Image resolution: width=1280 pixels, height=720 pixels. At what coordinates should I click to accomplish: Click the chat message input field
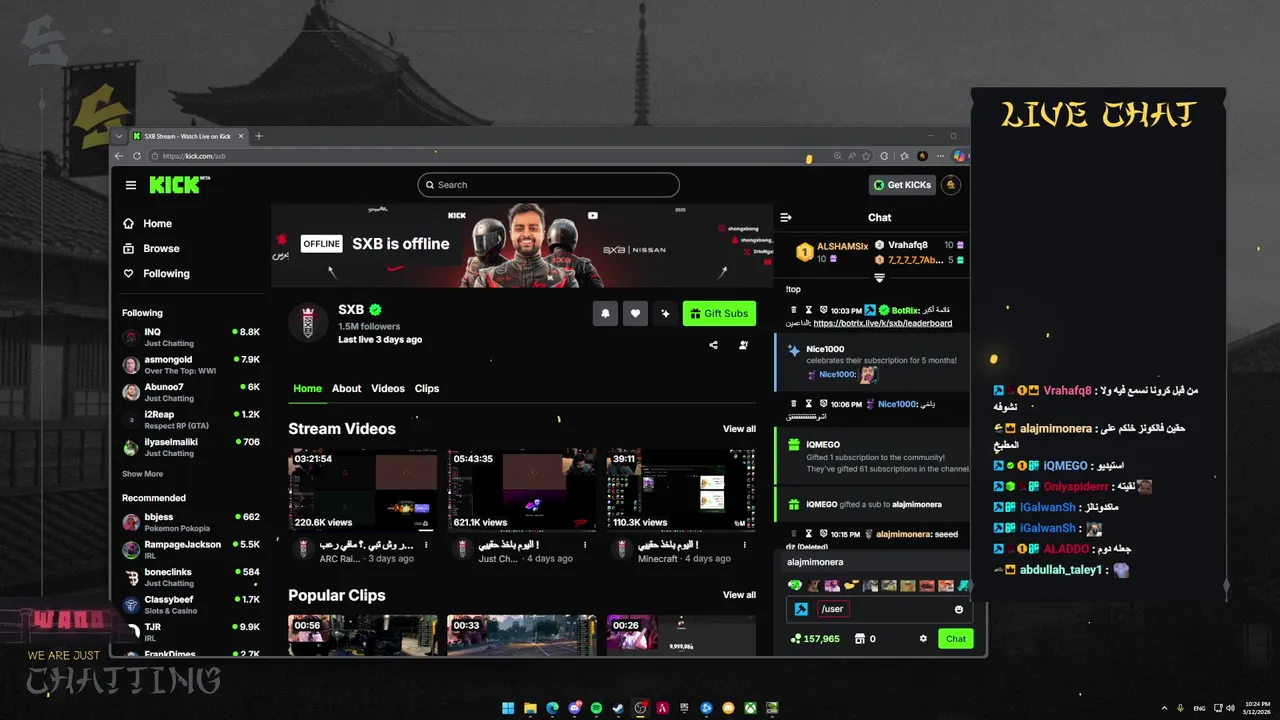pos(880,609)
